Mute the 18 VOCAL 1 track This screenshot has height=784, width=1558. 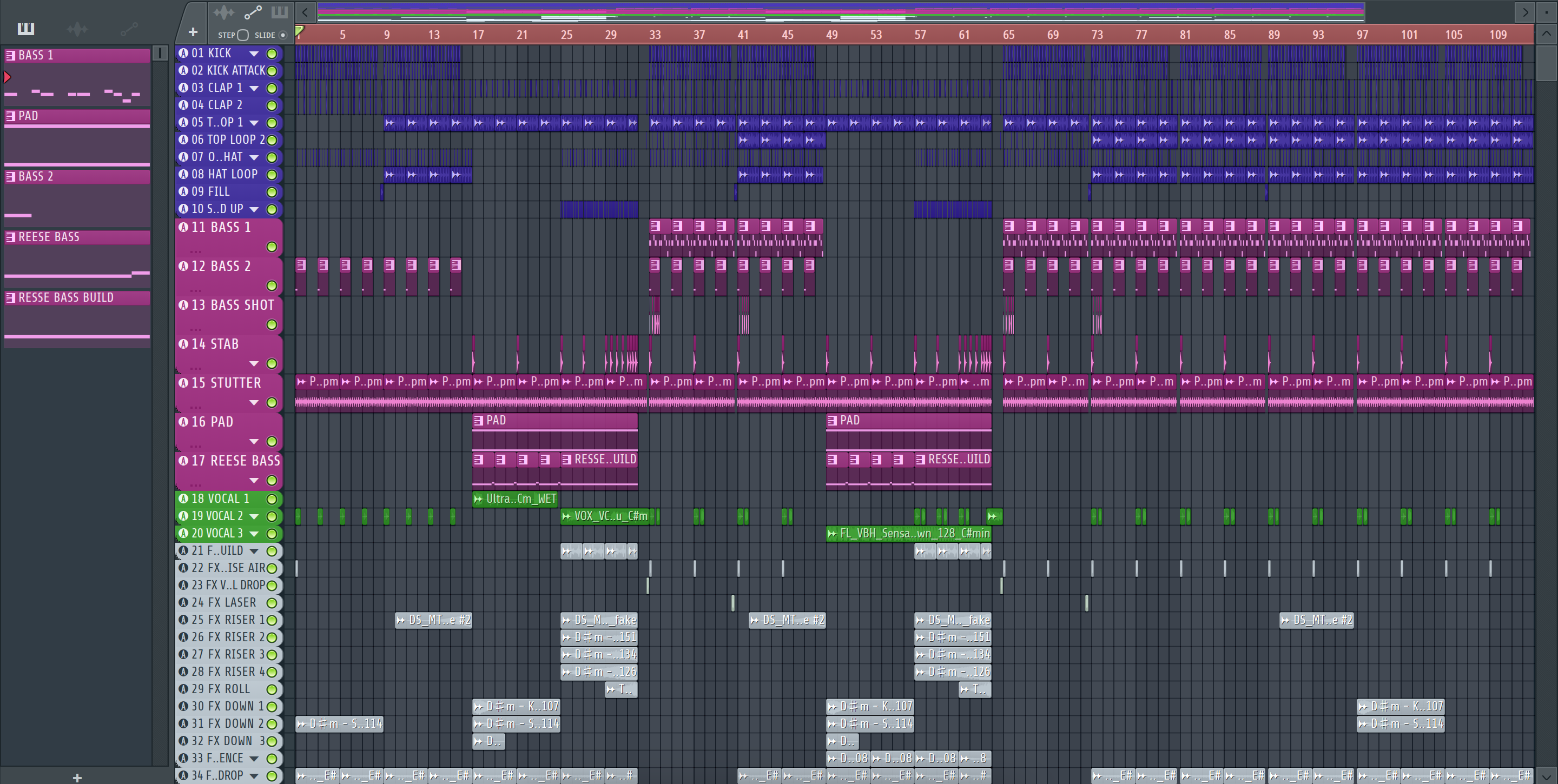[x=272, y=499]
